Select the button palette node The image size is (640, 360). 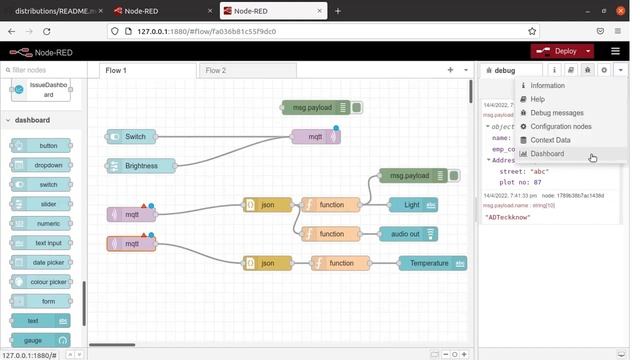click(x=41, y=145)
